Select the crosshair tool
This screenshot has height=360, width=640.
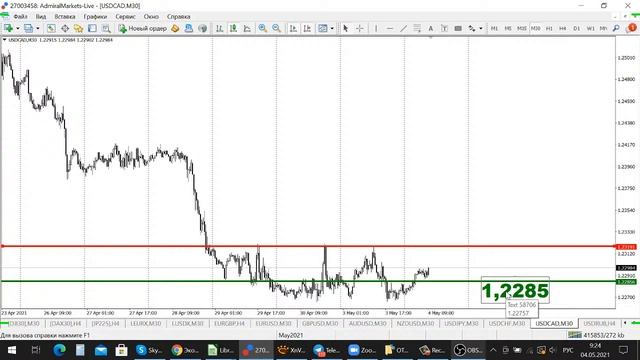[x=360, y=28]
